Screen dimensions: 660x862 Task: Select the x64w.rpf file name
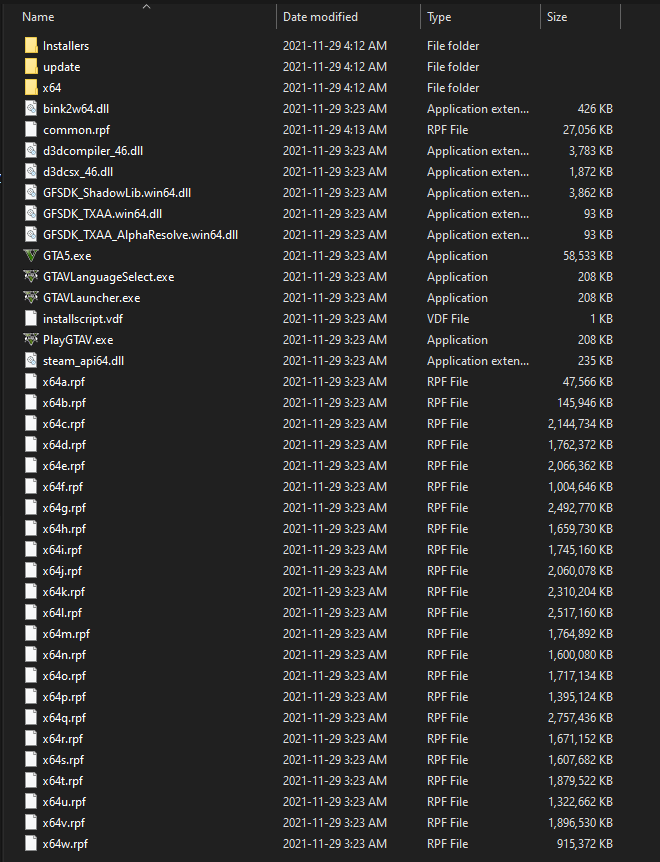[65, 844]
